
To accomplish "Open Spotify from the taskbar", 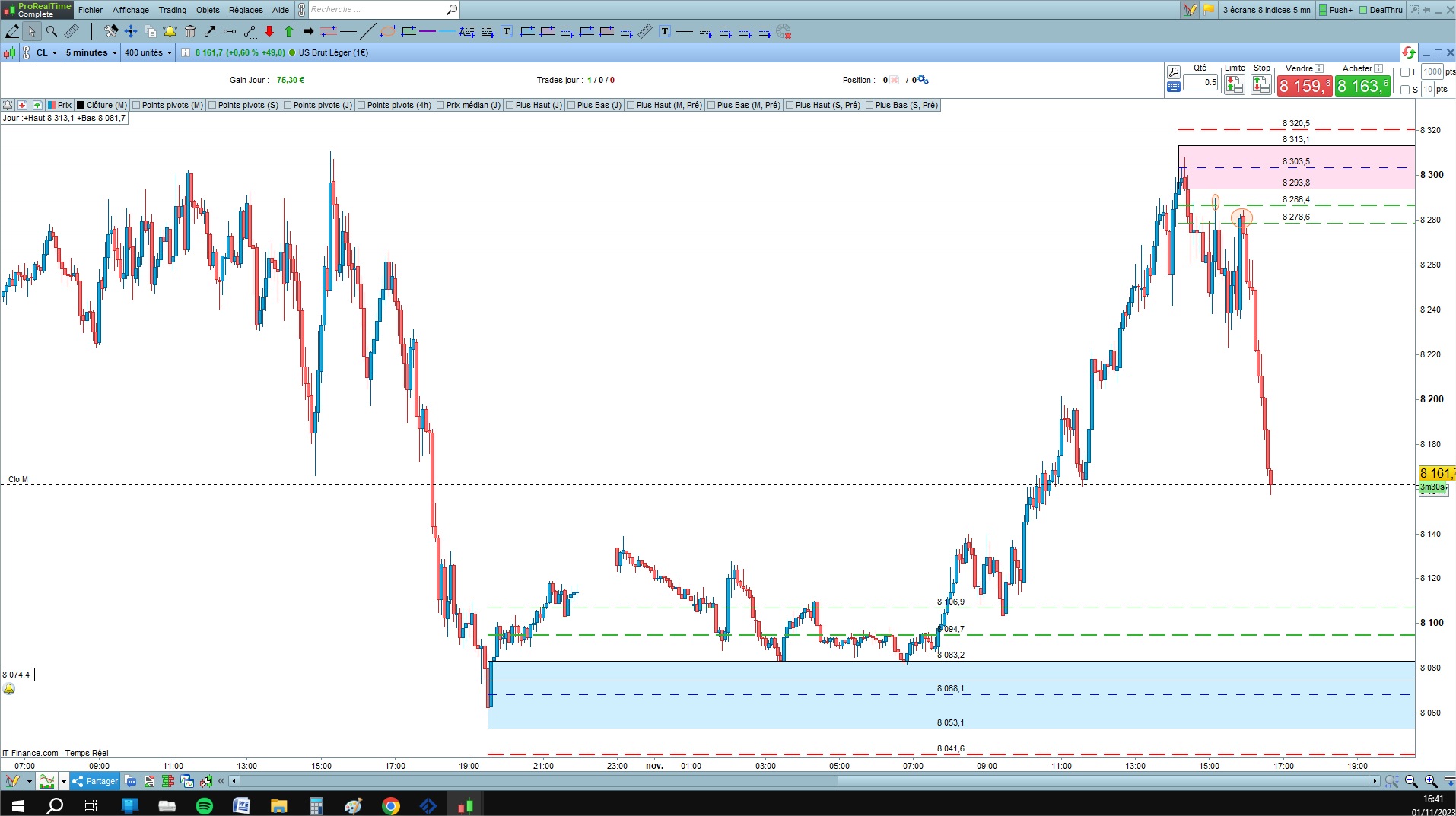I will pos(205,805).
